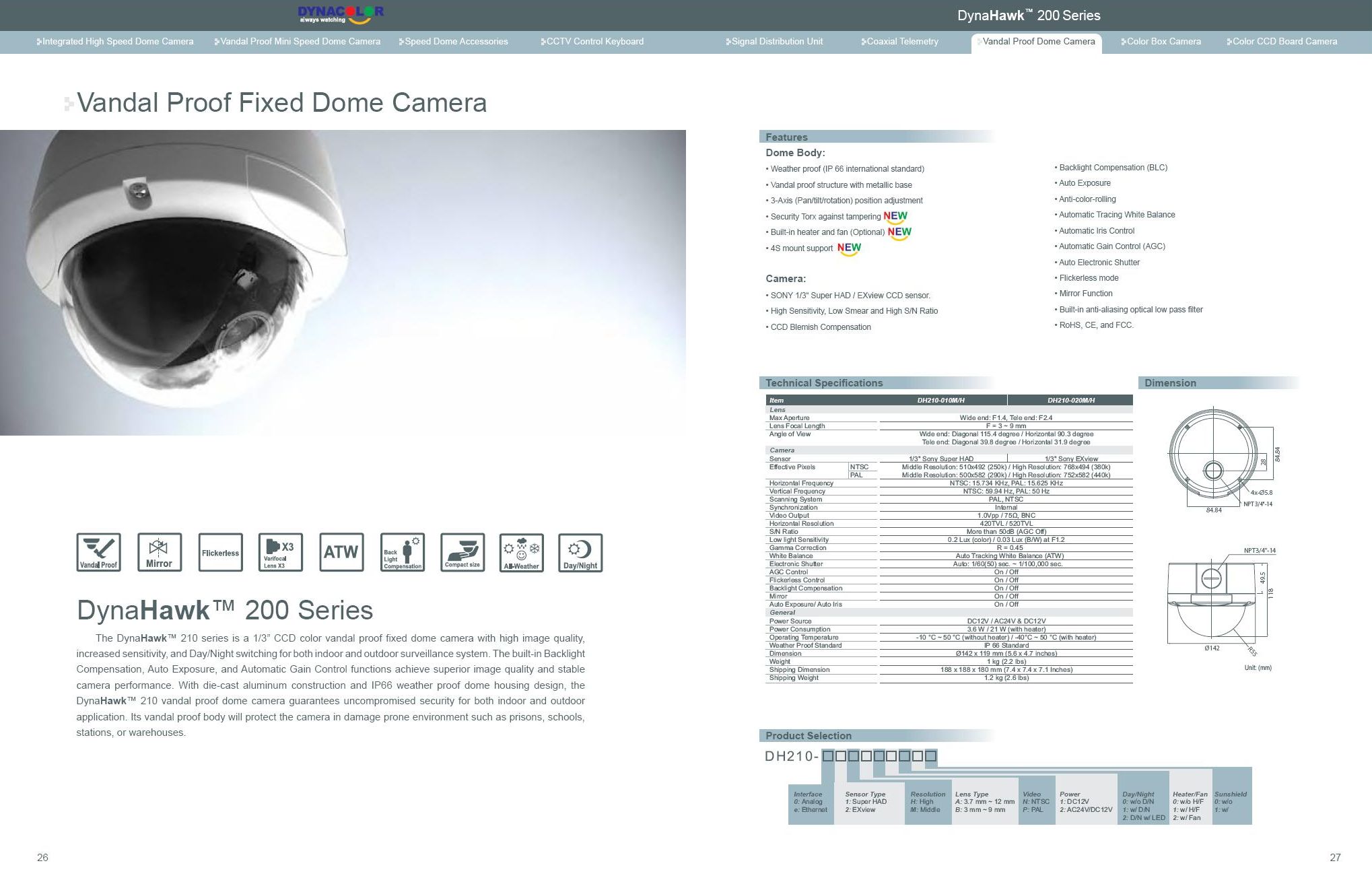Screen dimensions: 1372x884
Task: Click 'CCD Blemish Compensation' feature
Action: pos(819,327)
